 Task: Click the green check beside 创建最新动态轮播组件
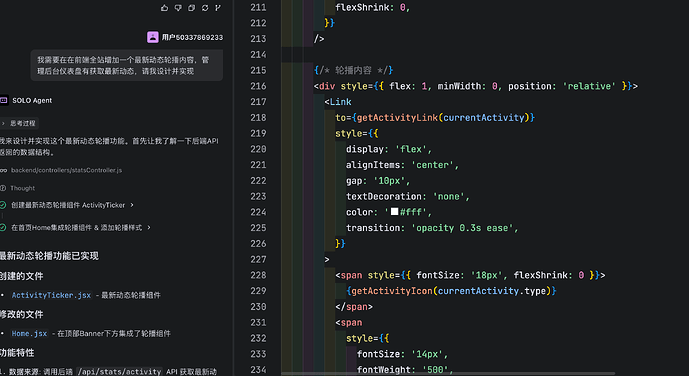click(3, 205)
